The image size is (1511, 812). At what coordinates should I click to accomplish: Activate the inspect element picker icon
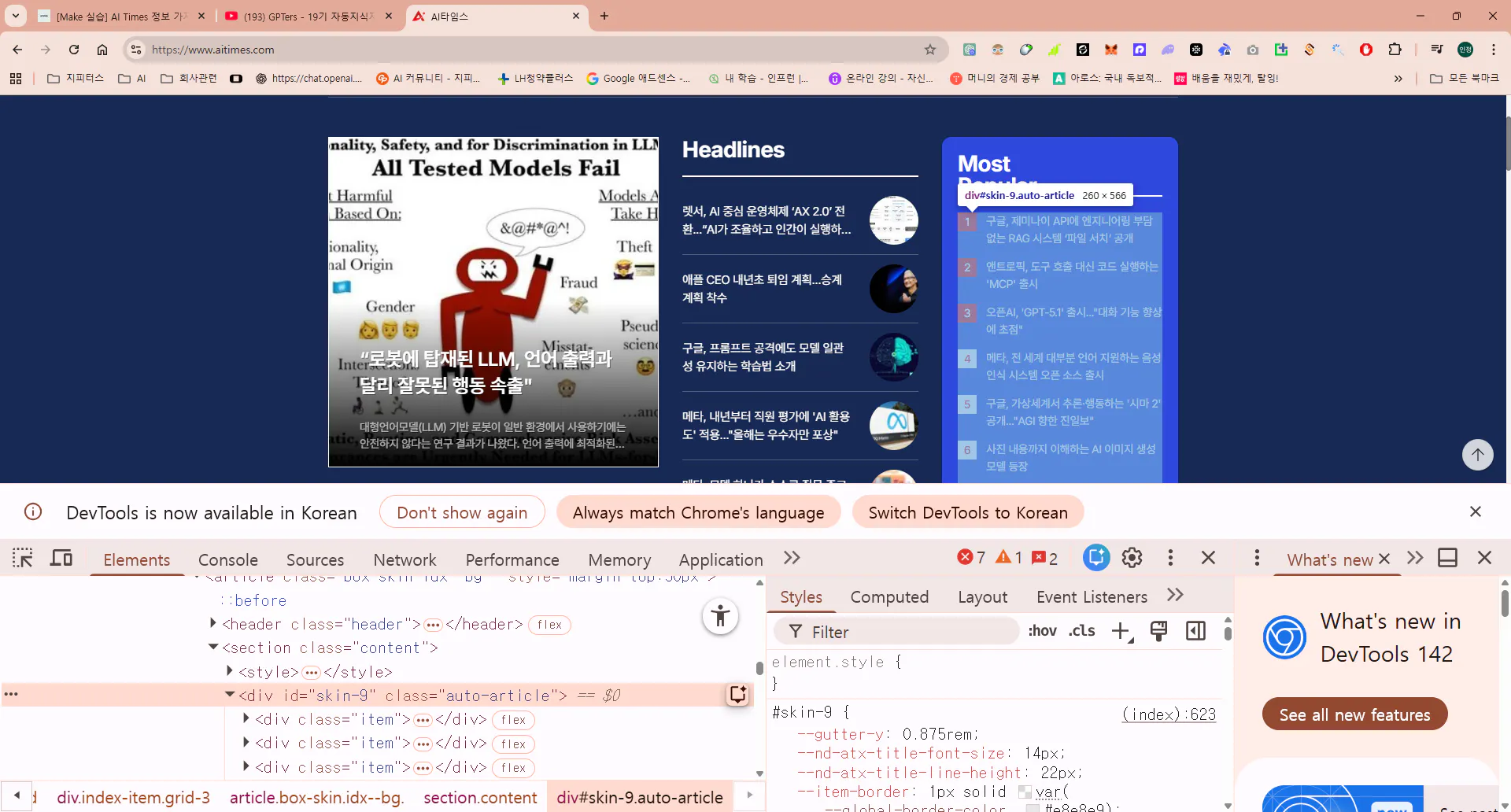pos(23,558)
